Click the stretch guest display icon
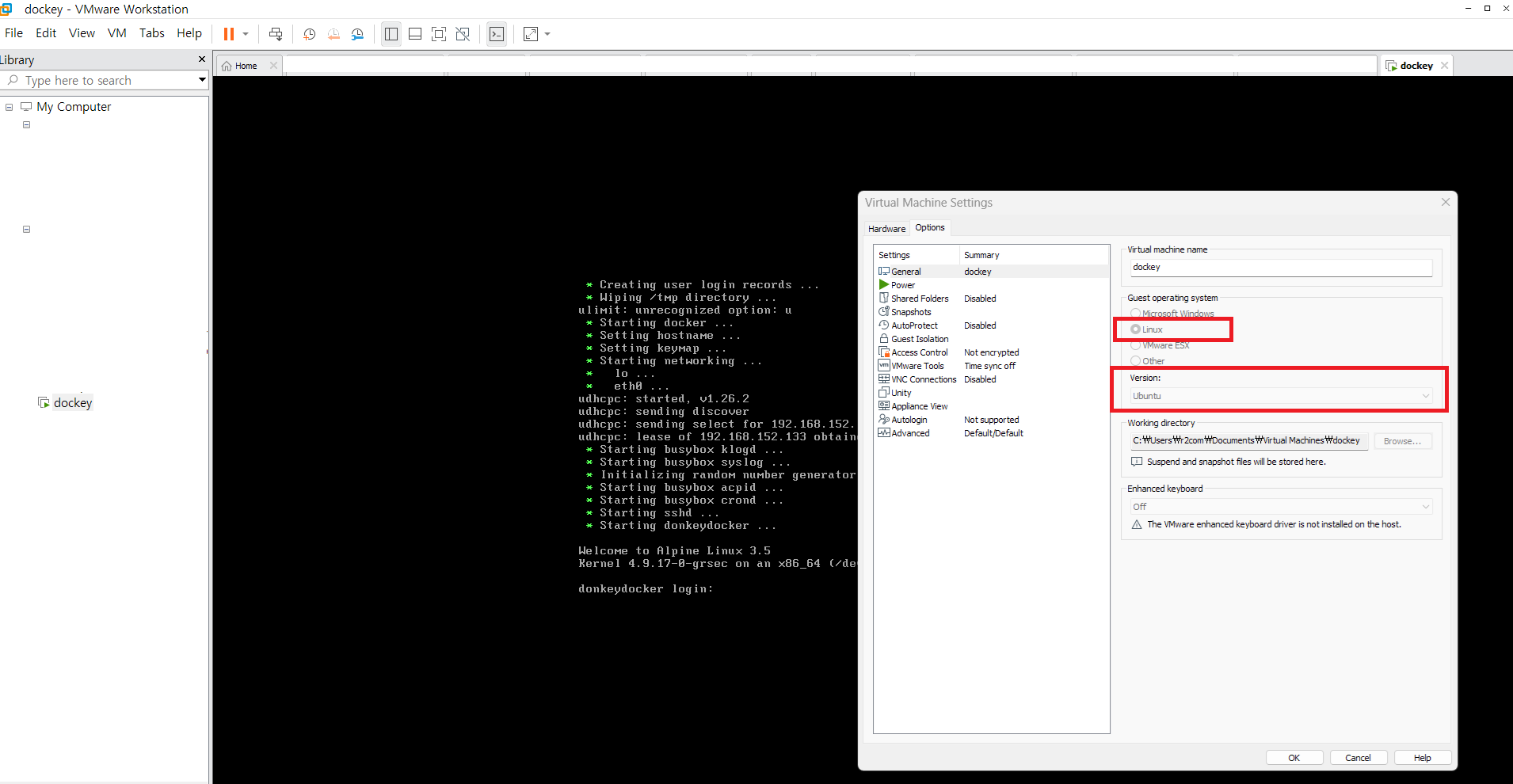The image size is (1513, 784). [531, 34]
